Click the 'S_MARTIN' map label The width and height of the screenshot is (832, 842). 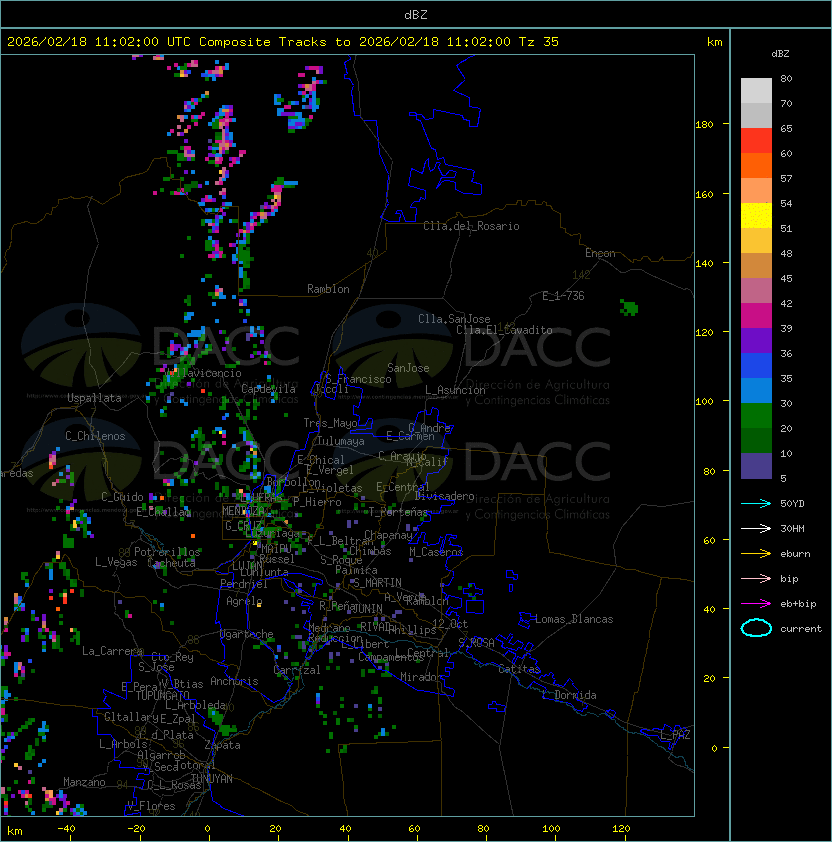coord(378,583)
